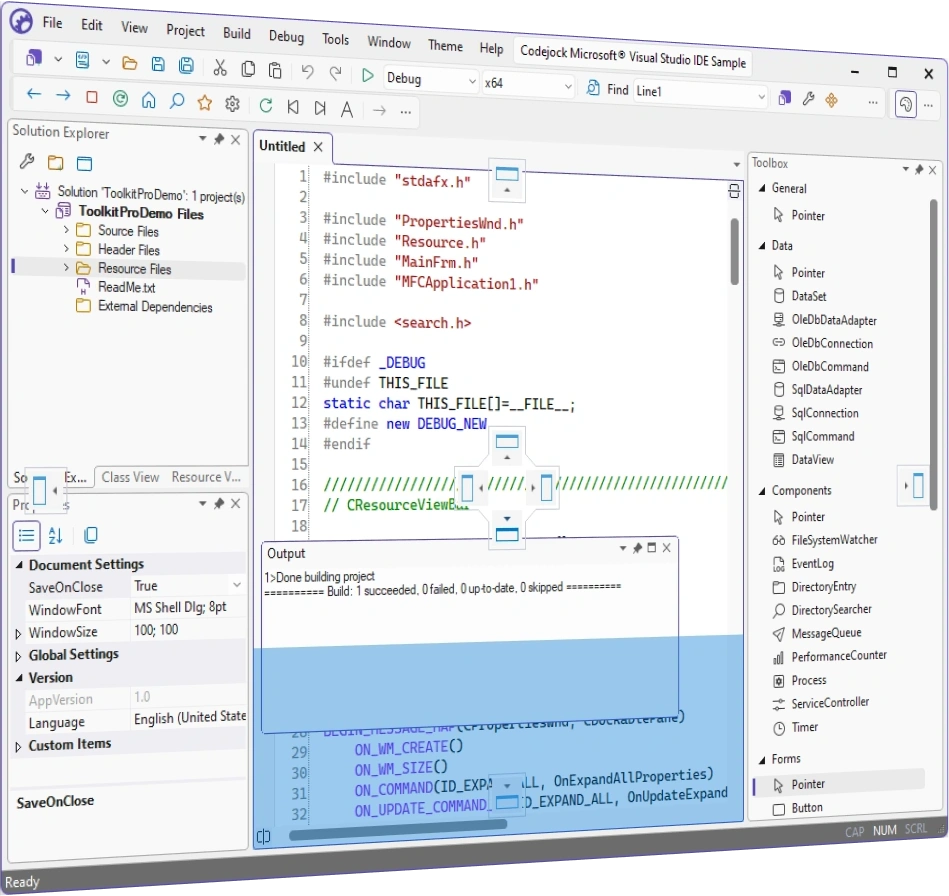The height and width of the screenshot is (896, 949).
Task: Open Property Pages icon in the Properties panel
Action: pyautogui.click(x=91, y=535)
